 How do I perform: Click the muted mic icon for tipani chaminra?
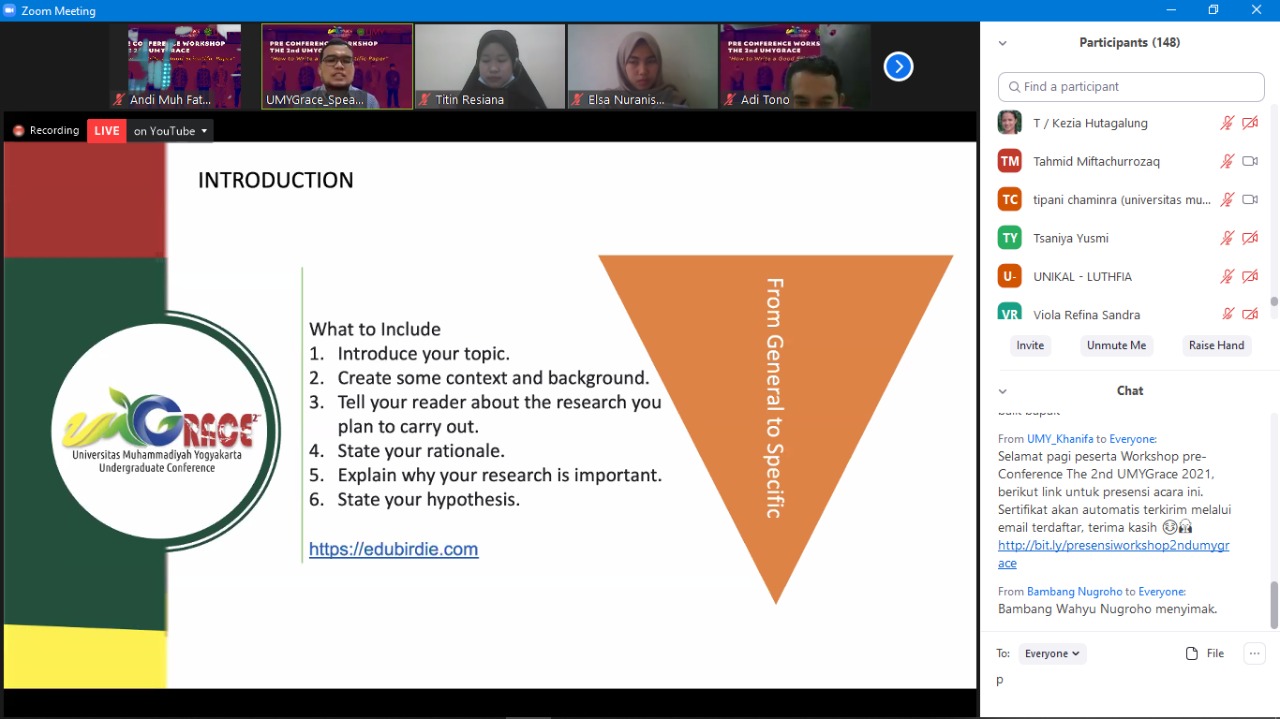(1227, 199)
